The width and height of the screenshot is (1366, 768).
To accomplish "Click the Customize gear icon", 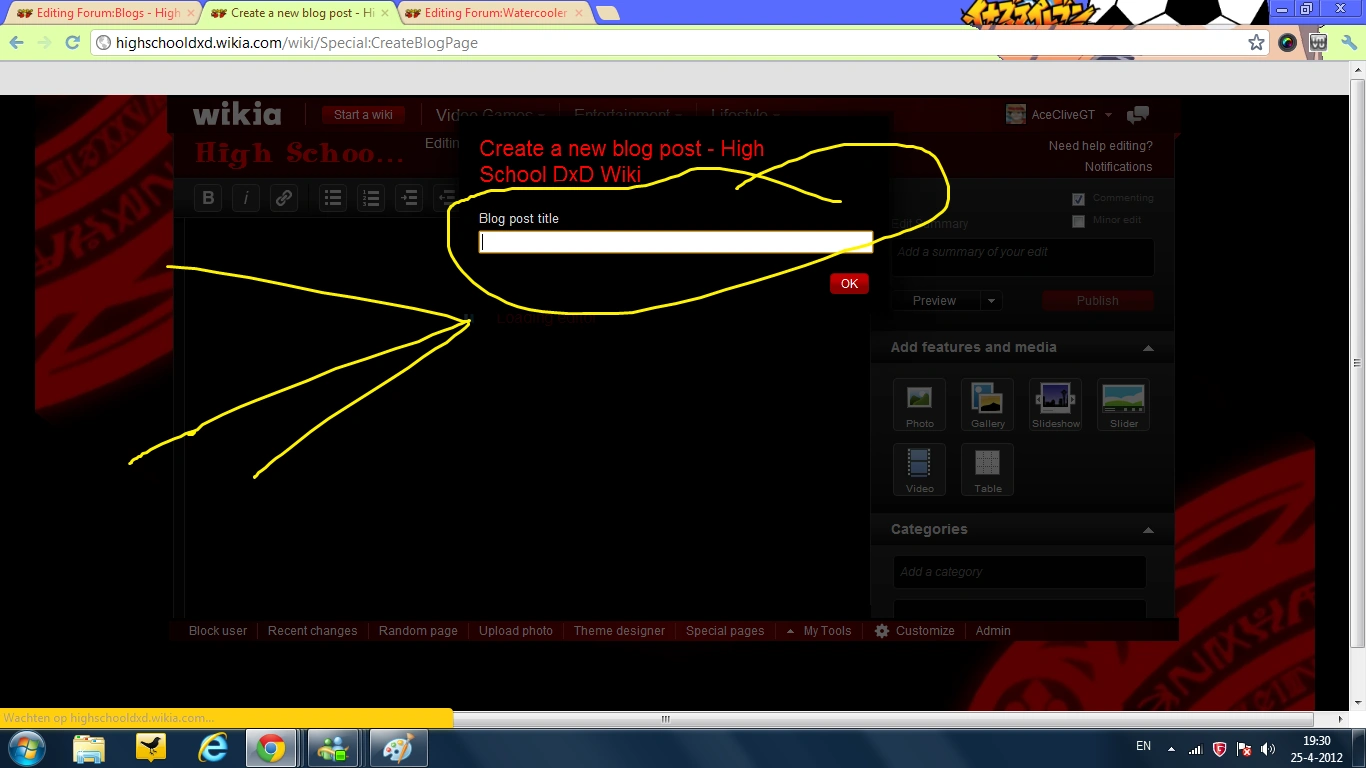I will [x=881, y=631].
